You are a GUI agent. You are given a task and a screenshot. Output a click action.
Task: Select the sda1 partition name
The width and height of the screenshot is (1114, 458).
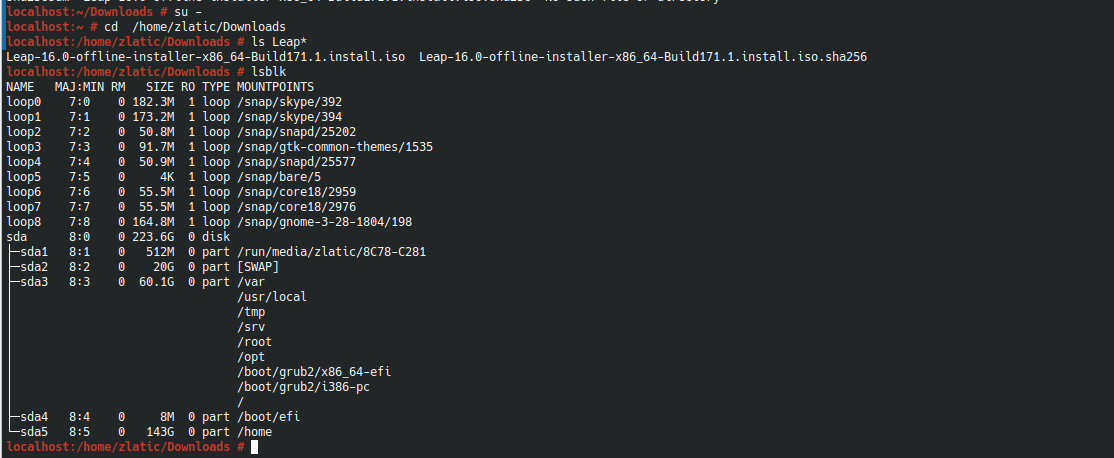(x=33, y=252)
